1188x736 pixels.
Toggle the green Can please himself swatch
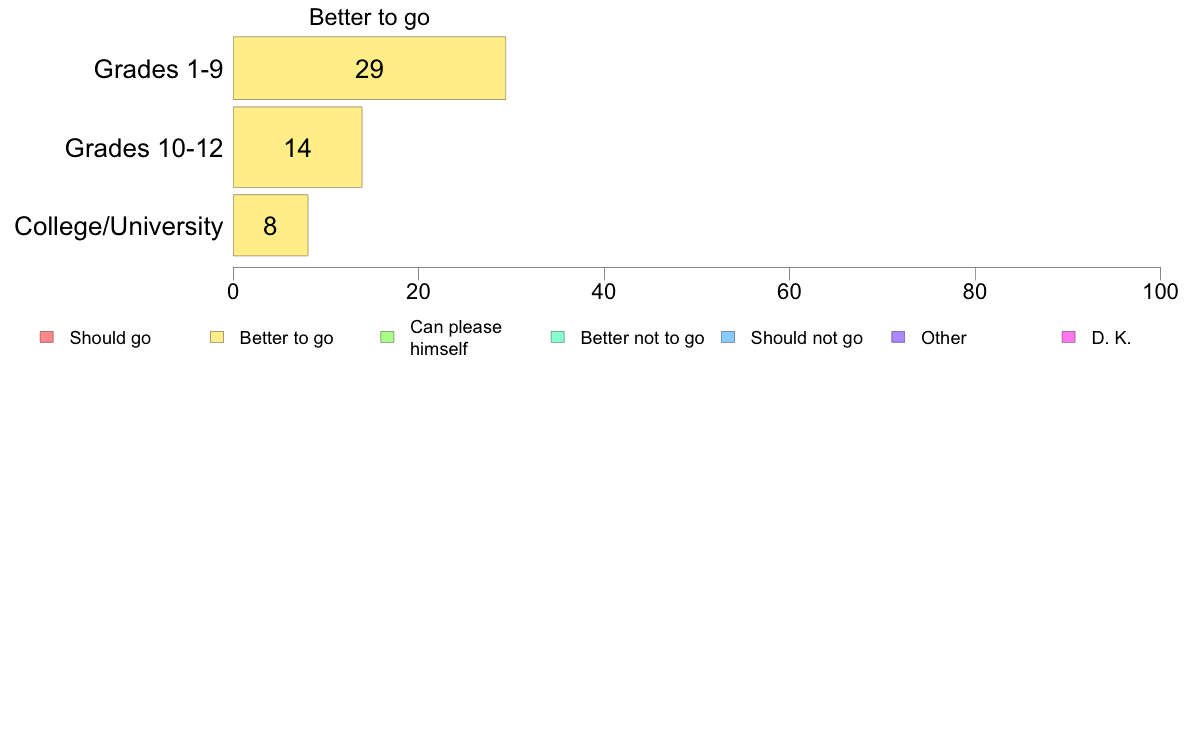point(387,337)
